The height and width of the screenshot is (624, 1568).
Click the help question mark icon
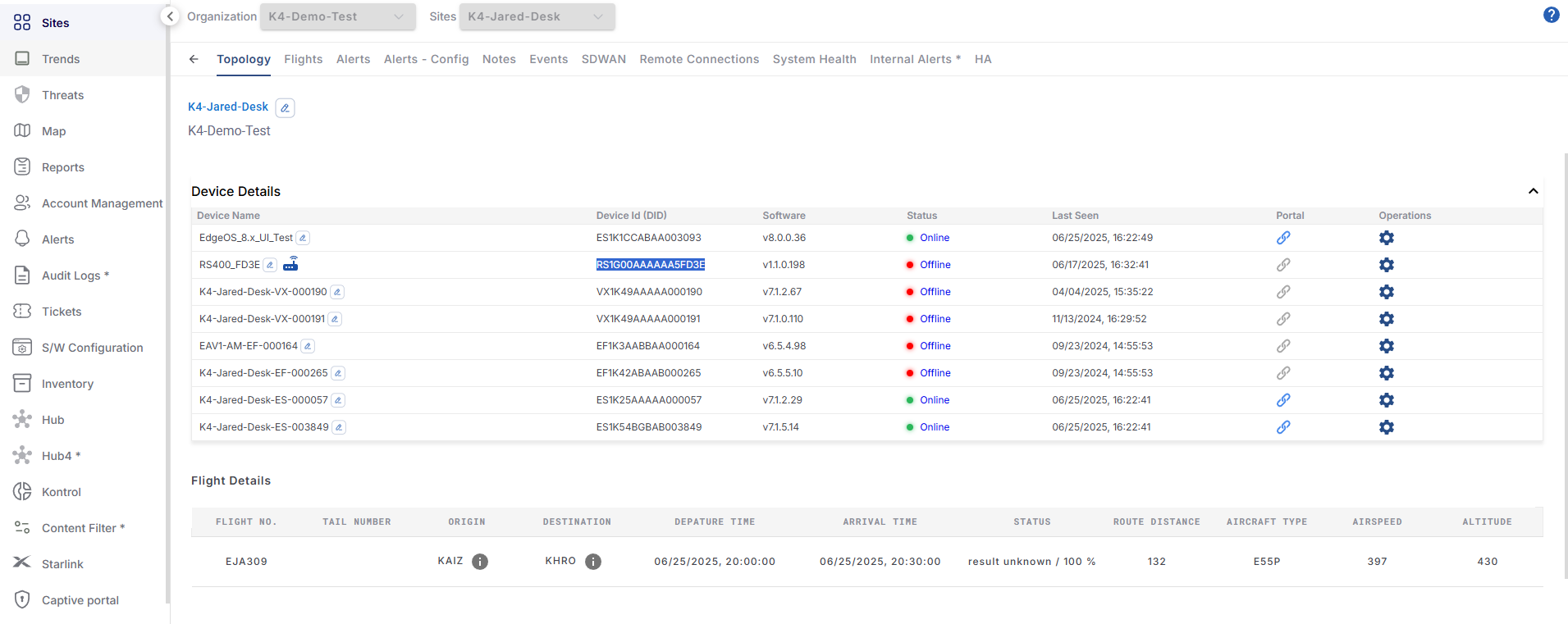point(1551,15)
